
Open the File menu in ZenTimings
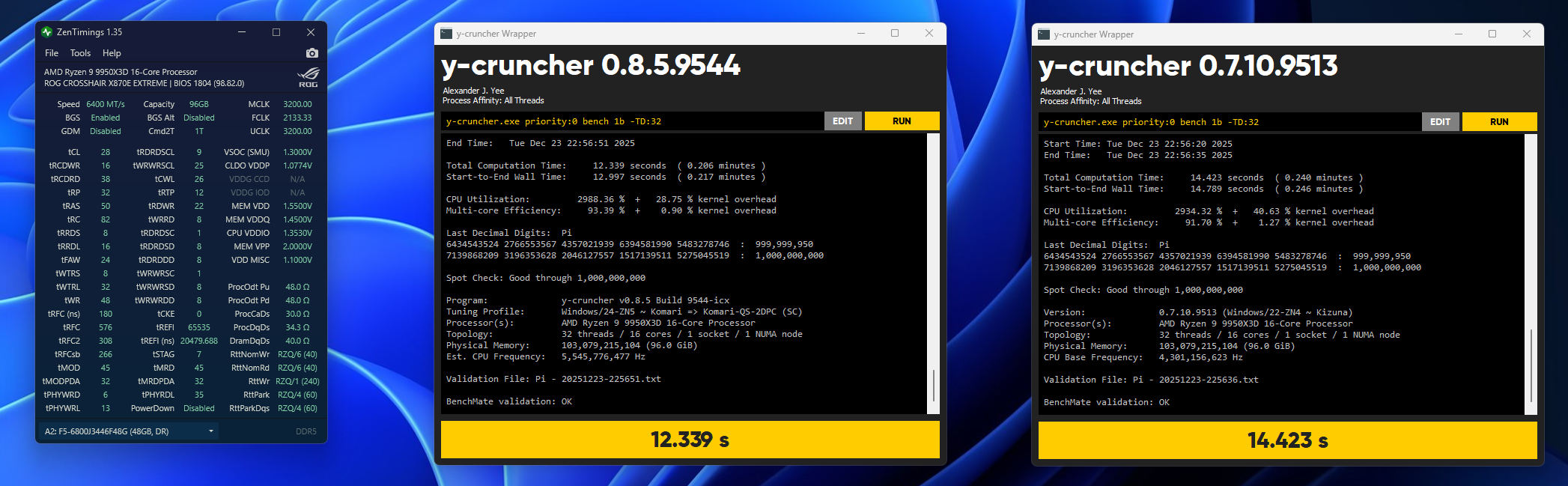coord(52,53)
